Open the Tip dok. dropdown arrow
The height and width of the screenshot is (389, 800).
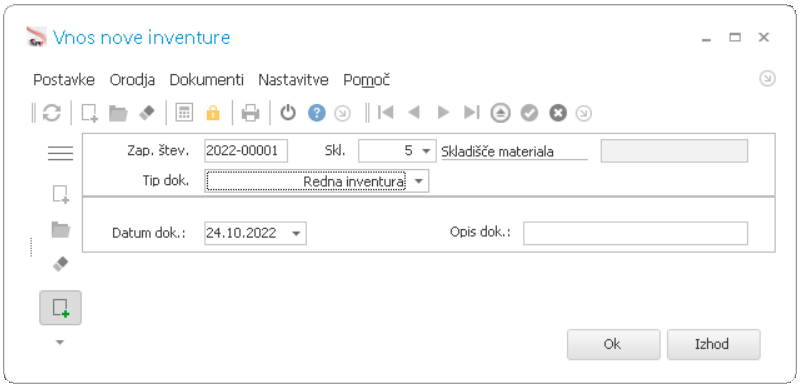click(418, 182)
